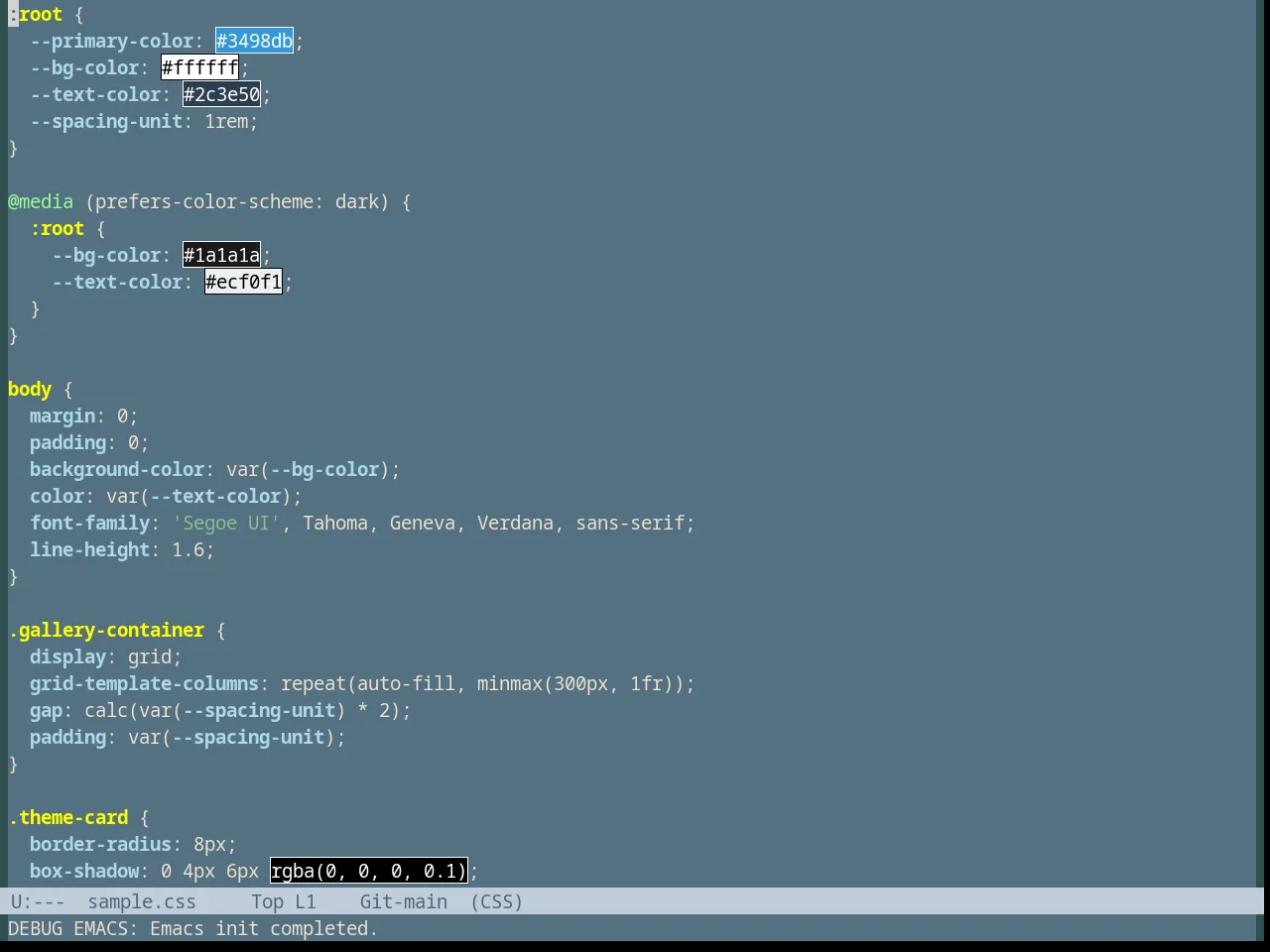This screenshot has width=1270, height=952.
Task: Click the rgba(0, 0, 0, 0.1) value
Action: pos(368,871)
